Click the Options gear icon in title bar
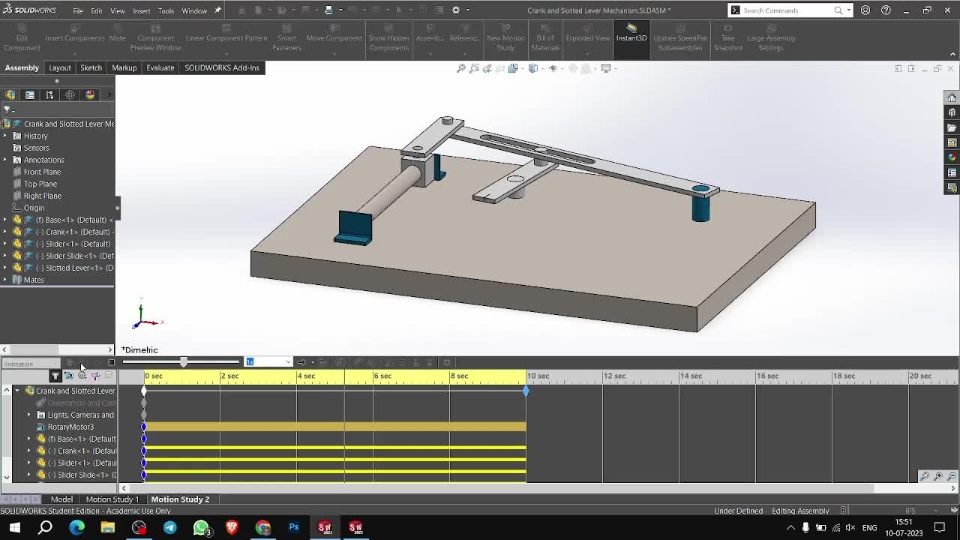Viewport: 960px width, 540px height. point(456,10)
